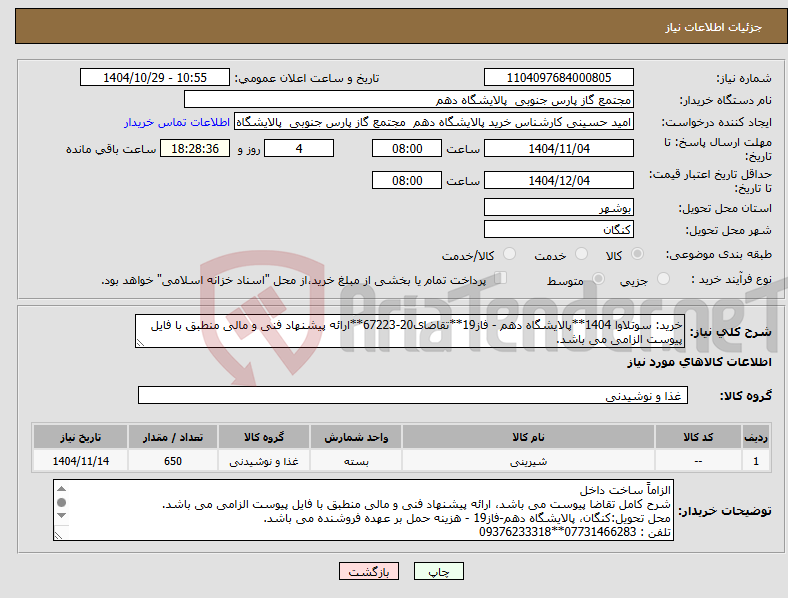Click table cell غذا و نوشیدنی in row 1

pos(264,461)
